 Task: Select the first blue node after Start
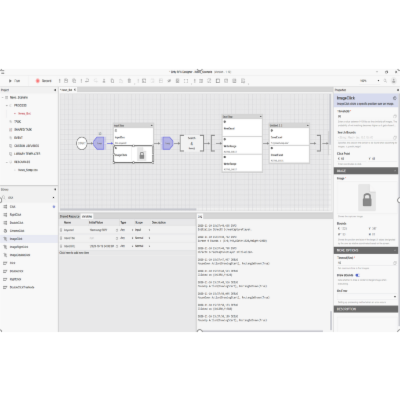tap(99, 143)
